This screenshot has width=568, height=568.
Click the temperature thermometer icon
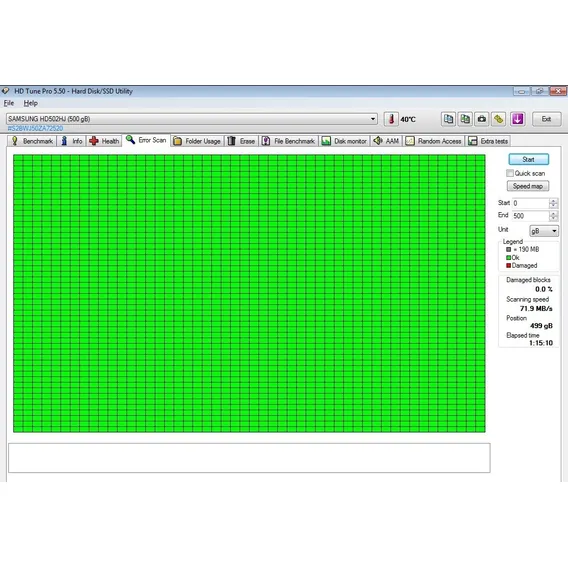pyautogui.click(x=391, y=119)
